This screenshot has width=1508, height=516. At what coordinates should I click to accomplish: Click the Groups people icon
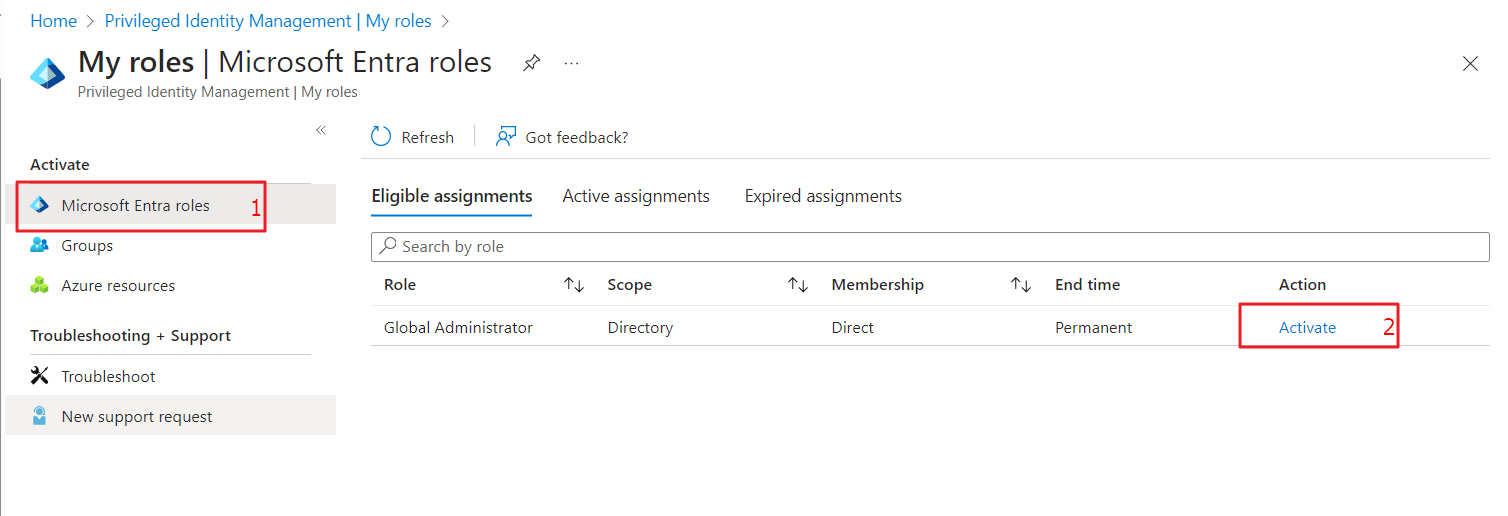click(x=40, y=245)
